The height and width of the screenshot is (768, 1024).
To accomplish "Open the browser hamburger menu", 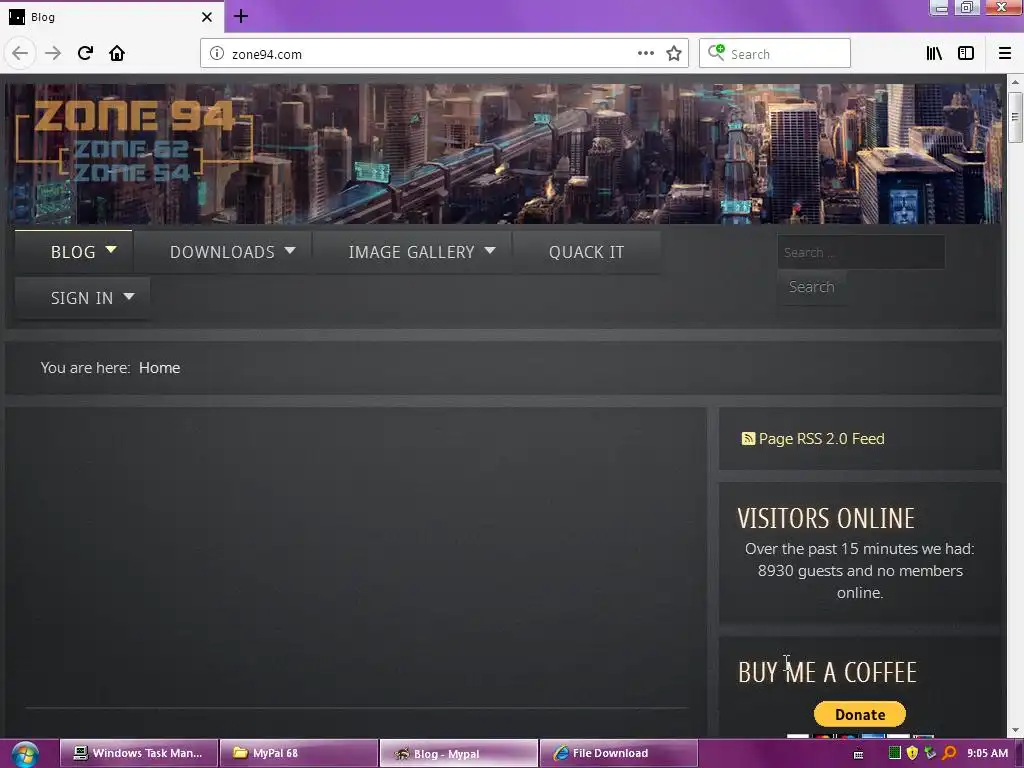I will (1005, 54).
